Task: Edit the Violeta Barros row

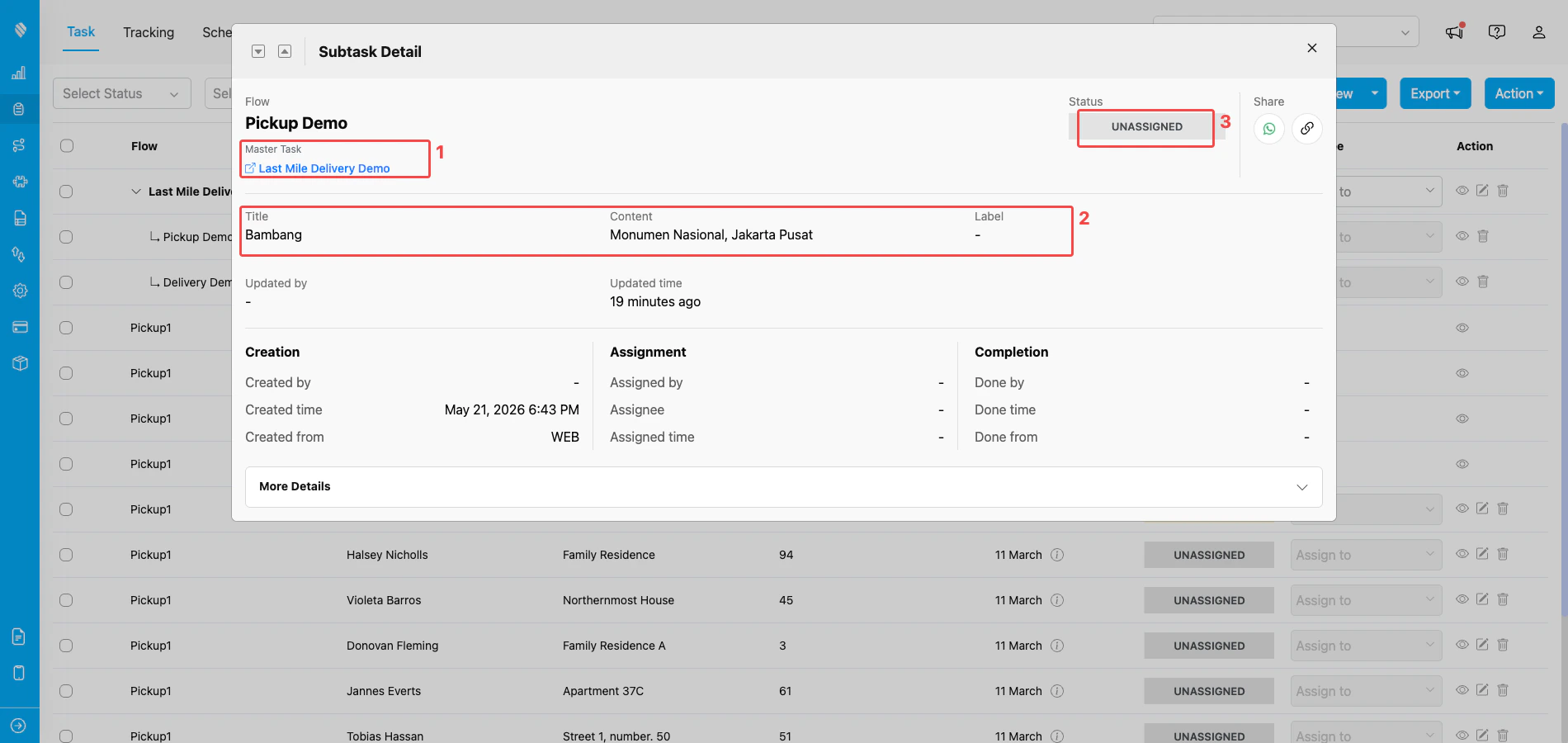Action: tap(1482, 599)
